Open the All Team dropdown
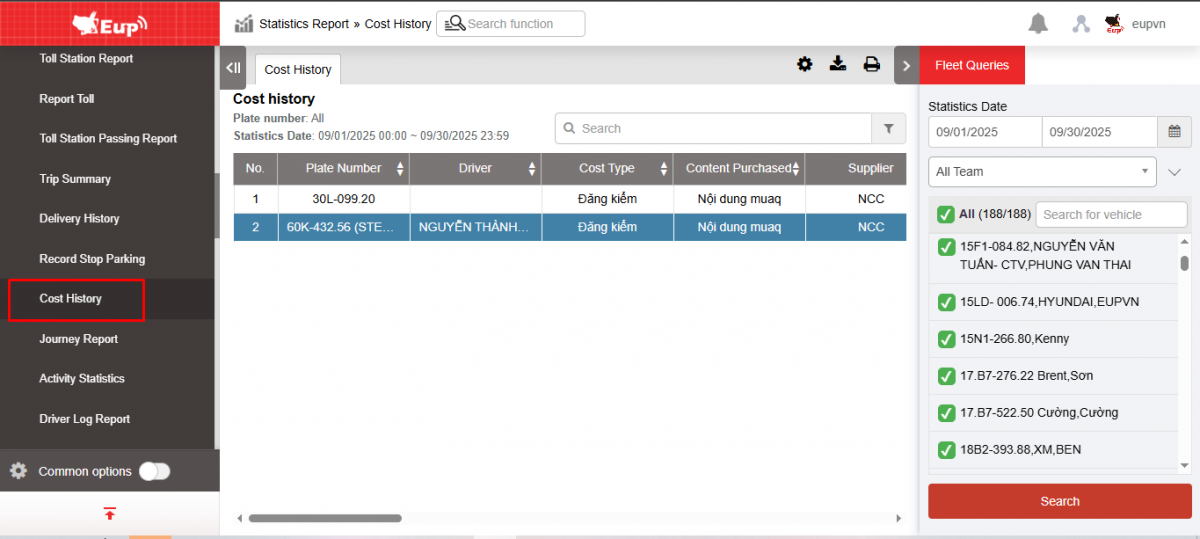The image size is (1200, 539). (1042, 172)
